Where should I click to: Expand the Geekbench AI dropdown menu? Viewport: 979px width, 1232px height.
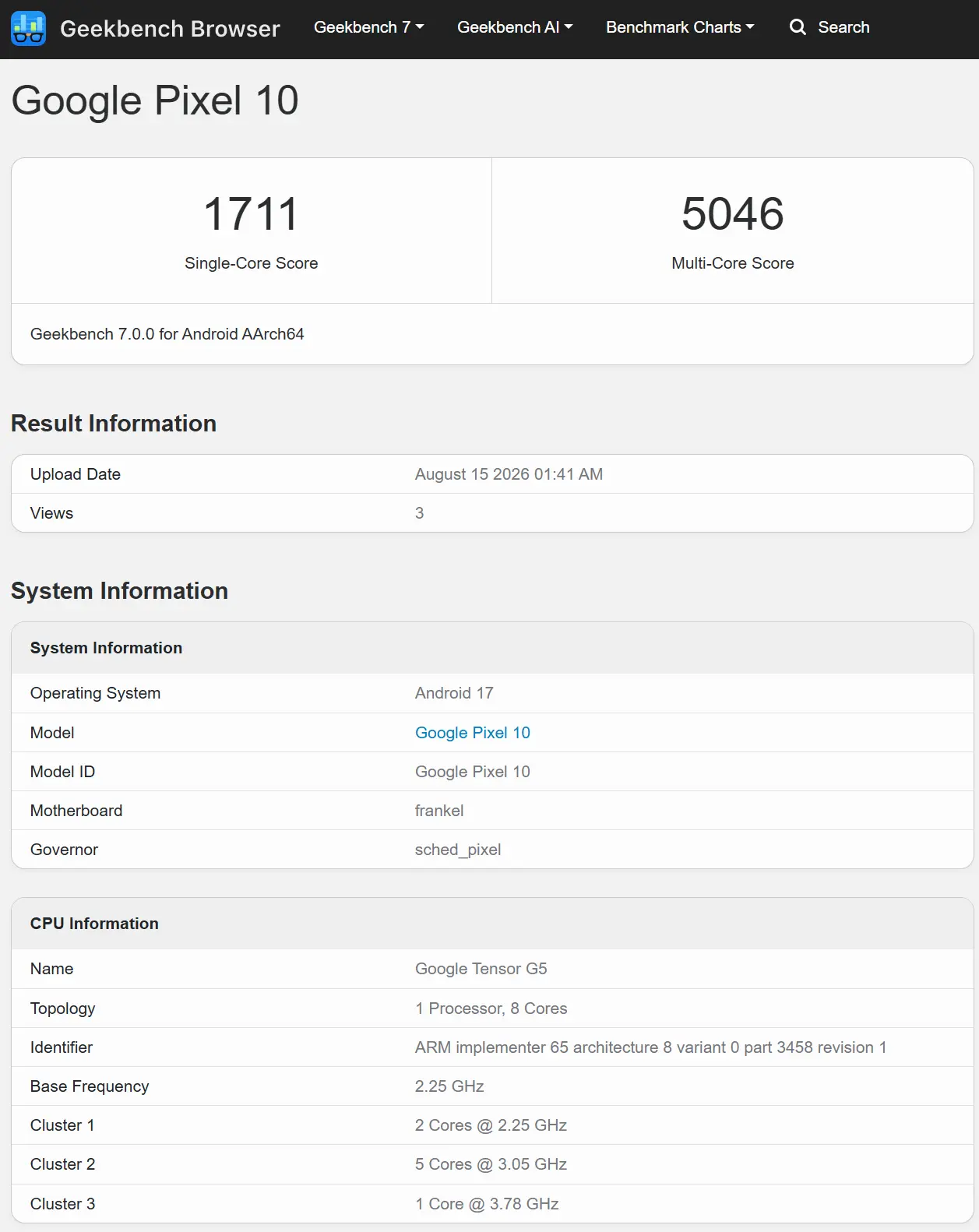click(515, 27)
